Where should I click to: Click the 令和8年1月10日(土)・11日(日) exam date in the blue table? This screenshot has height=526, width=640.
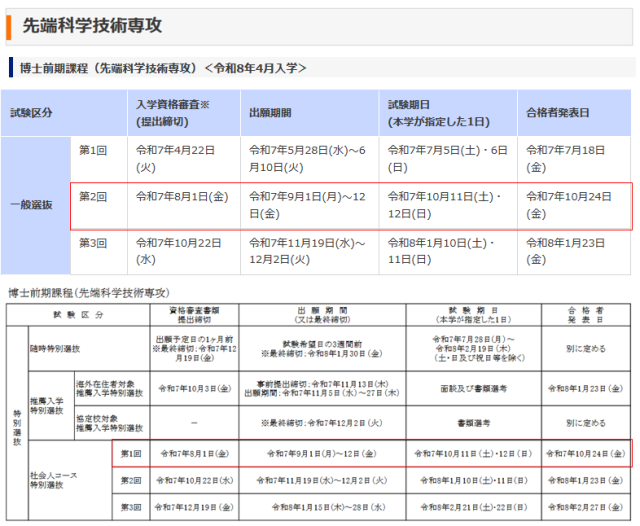445,251
